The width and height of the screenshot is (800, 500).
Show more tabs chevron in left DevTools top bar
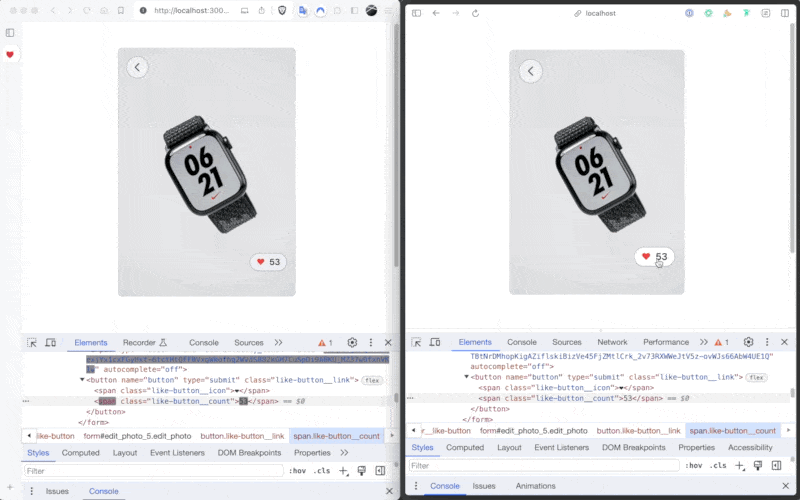click(x=278, y=342)
